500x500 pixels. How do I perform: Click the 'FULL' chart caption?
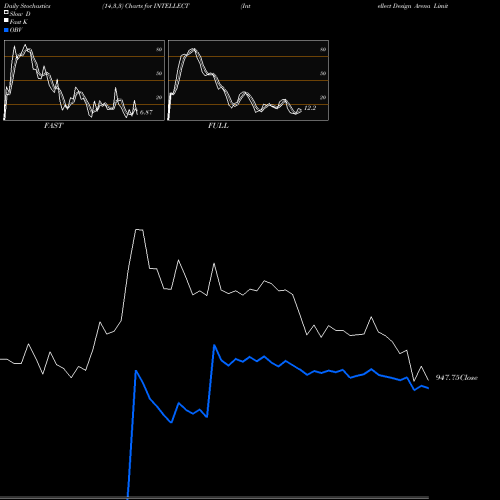click(218, 126)
